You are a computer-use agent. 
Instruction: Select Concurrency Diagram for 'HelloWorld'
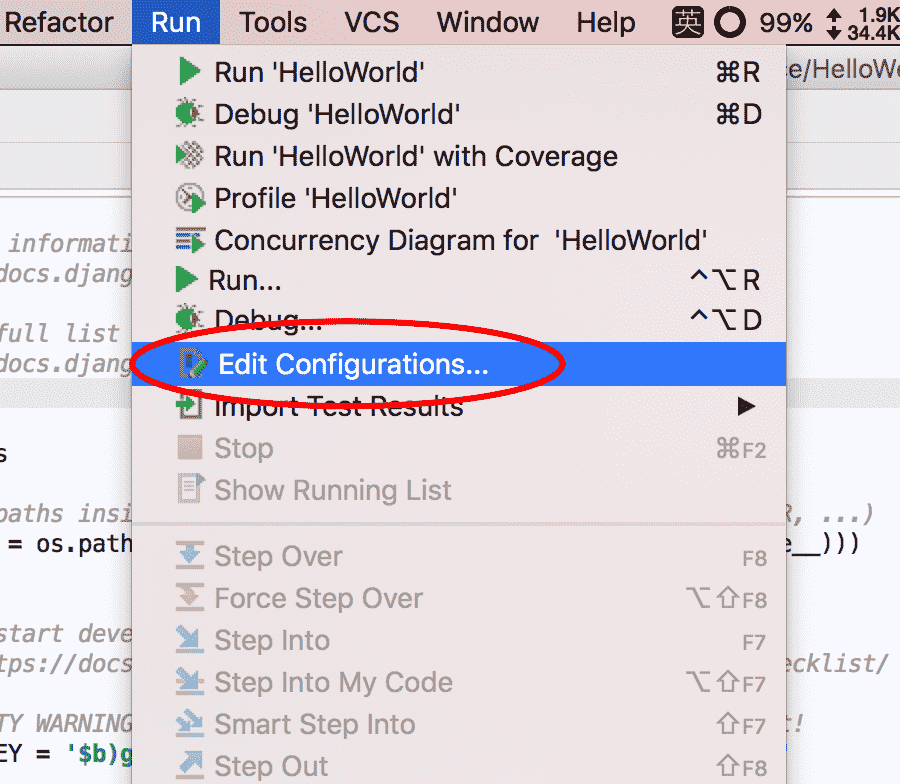459,240
